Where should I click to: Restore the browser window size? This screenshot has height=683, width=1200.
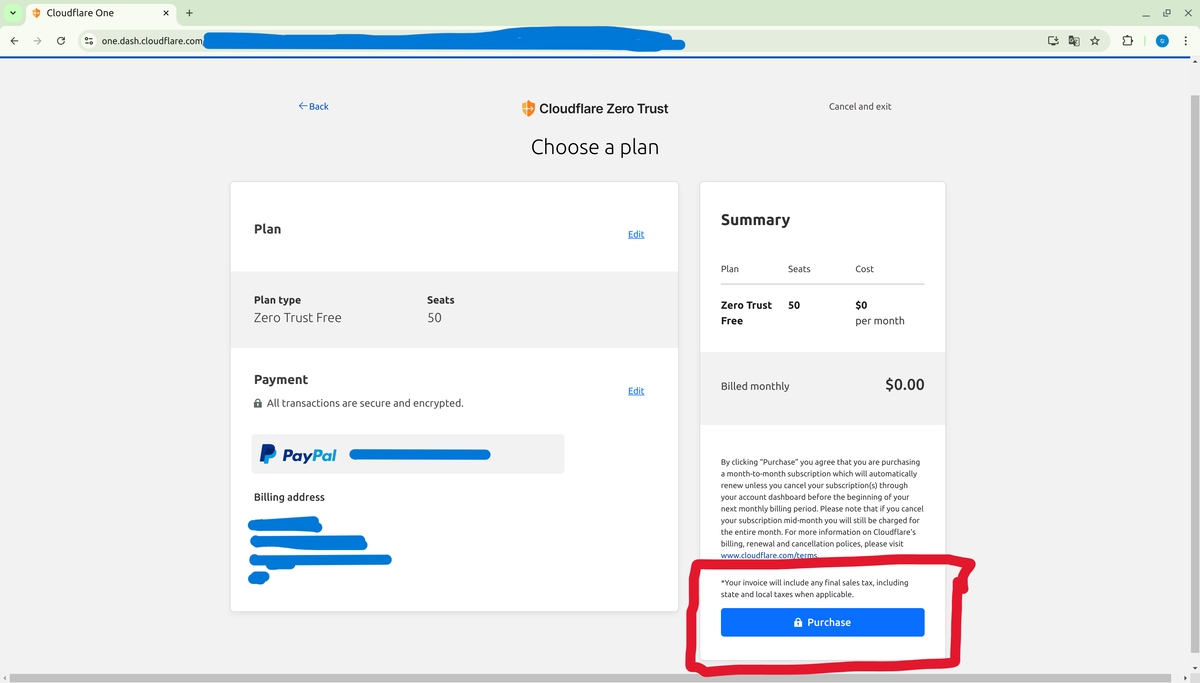pos(1166,13)
